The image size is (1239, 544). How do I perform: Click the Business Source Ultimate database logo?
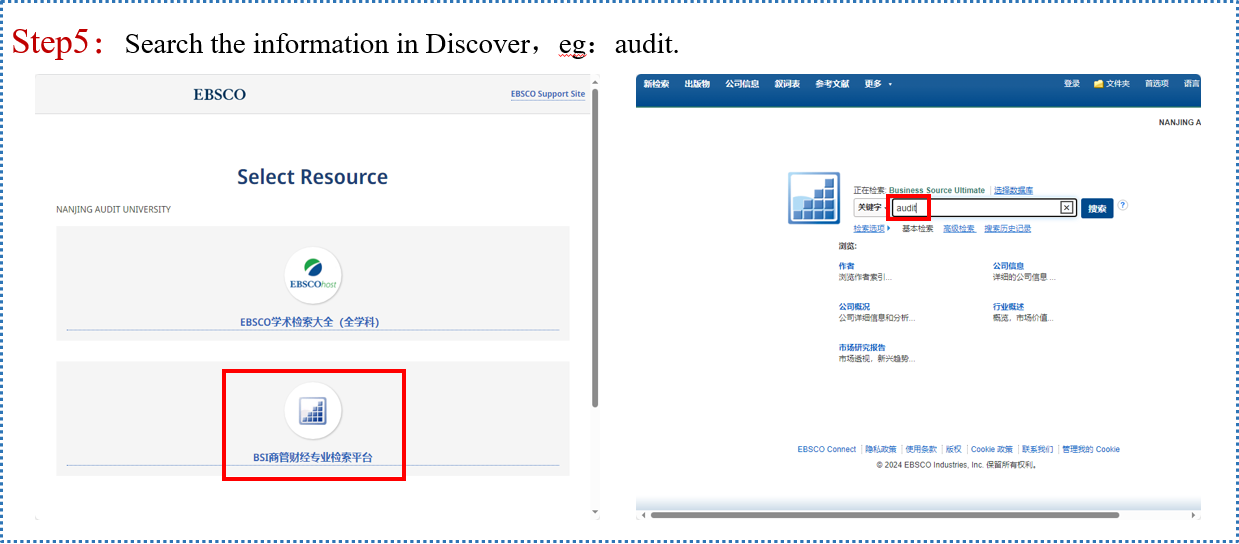tap(813, 197)
